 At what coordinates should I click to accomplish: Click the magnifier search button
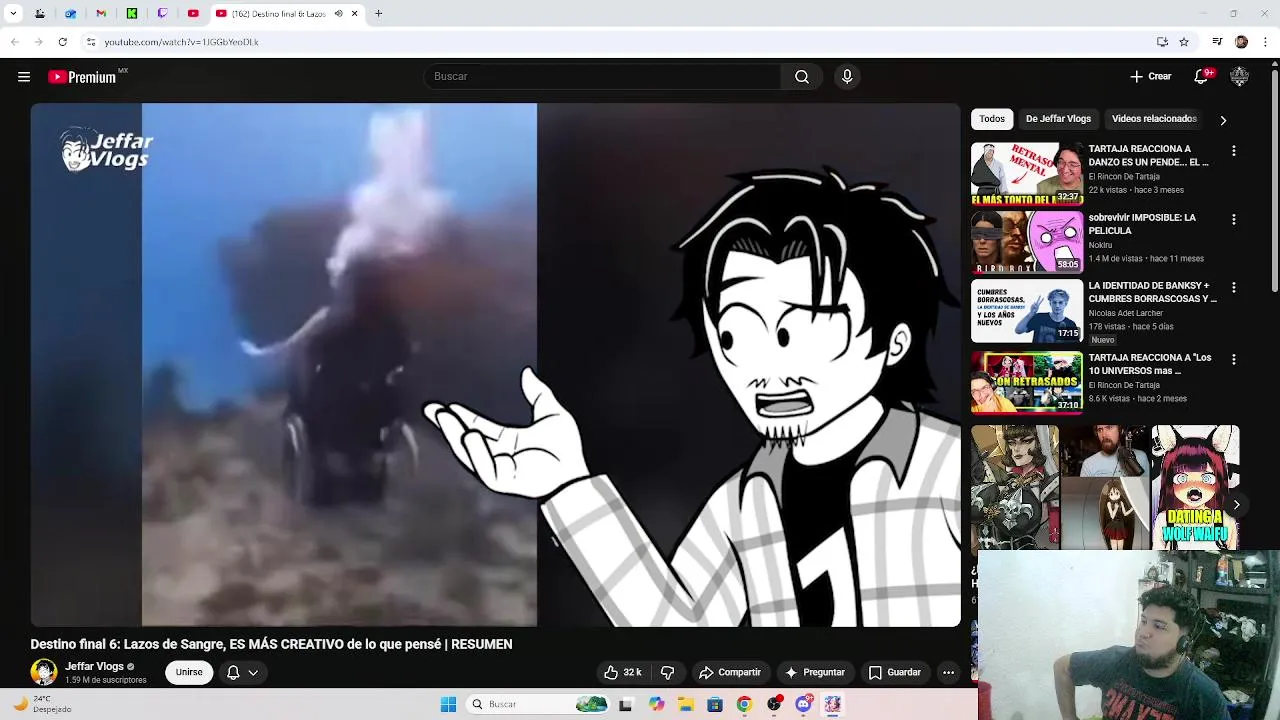pos(802,77)
